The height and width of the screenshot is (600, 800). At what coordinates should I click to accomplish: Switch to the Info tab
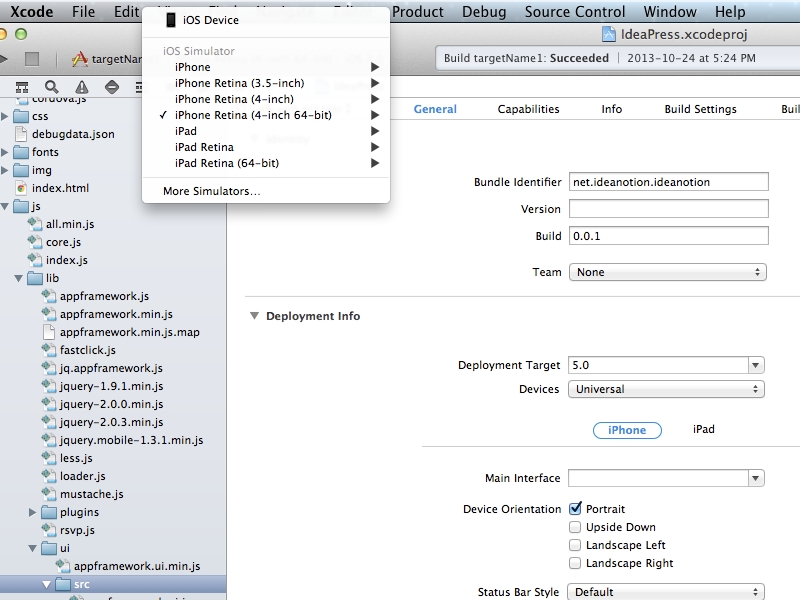611,109
